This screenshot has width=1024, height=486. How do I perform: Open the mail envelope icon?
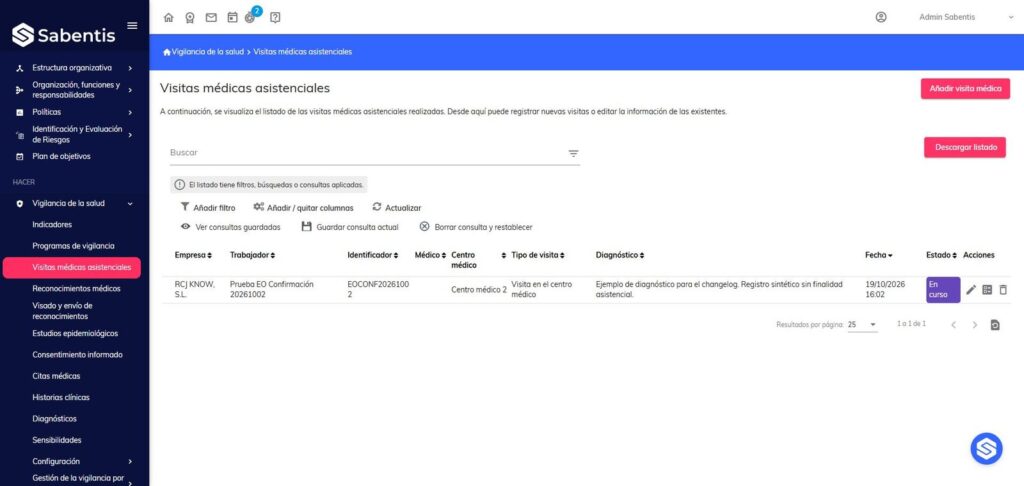click(211, 18)
